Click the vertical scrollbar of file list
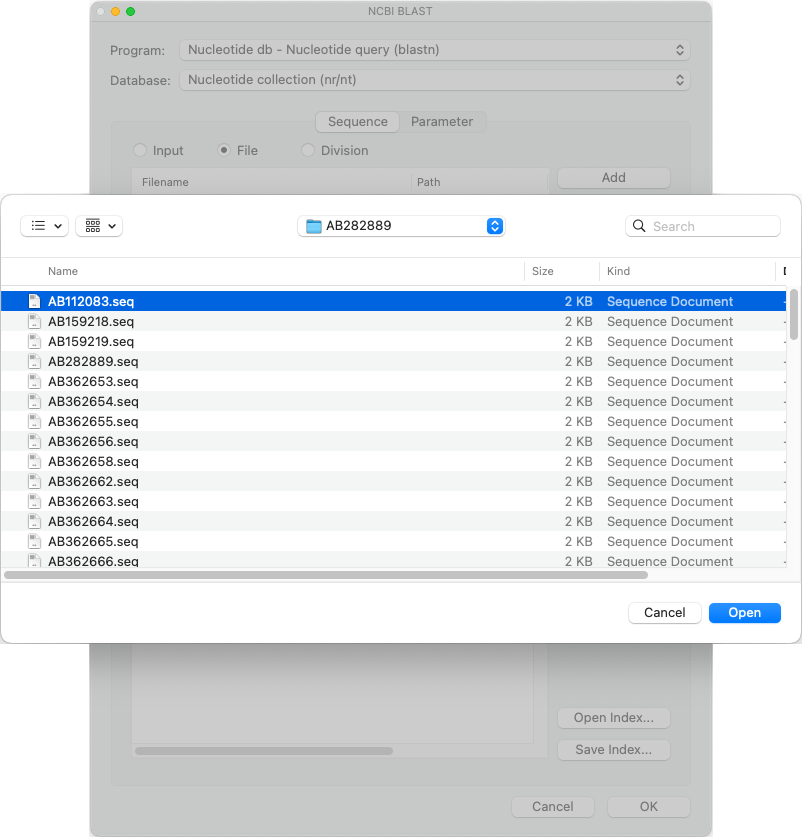This screenshot has width=802, height=837. pos(794,315)
